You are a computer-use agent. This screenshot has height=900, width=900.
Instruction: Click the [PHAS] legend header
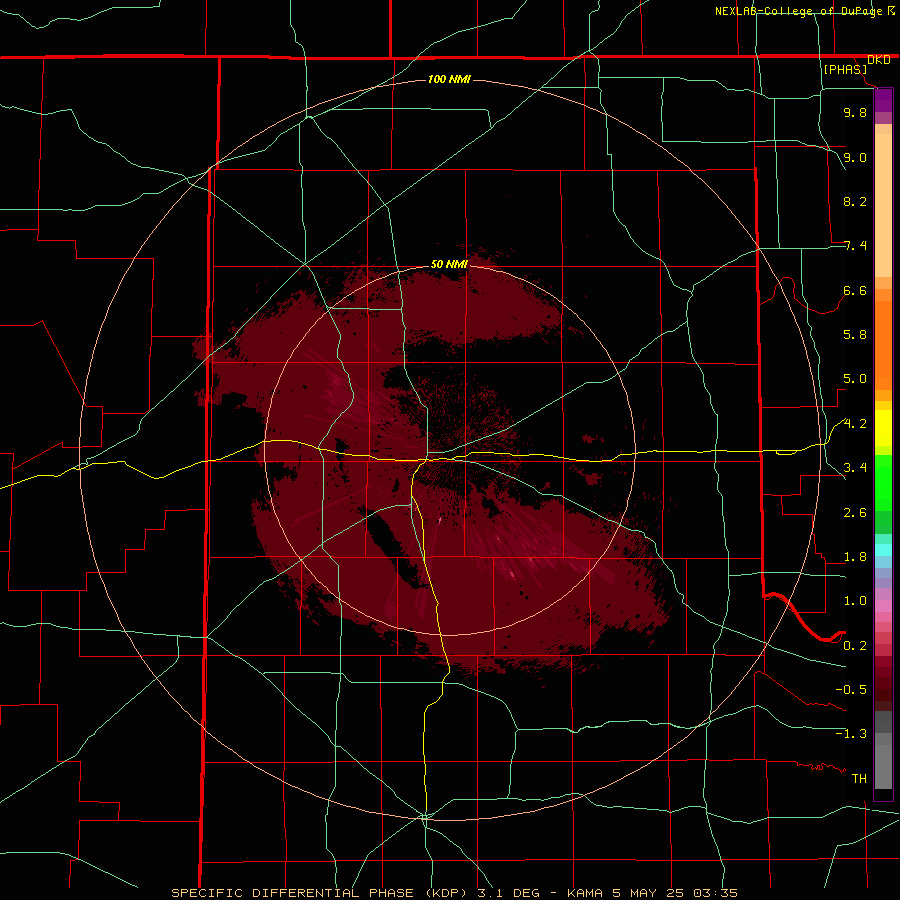(x=845, y=69)
